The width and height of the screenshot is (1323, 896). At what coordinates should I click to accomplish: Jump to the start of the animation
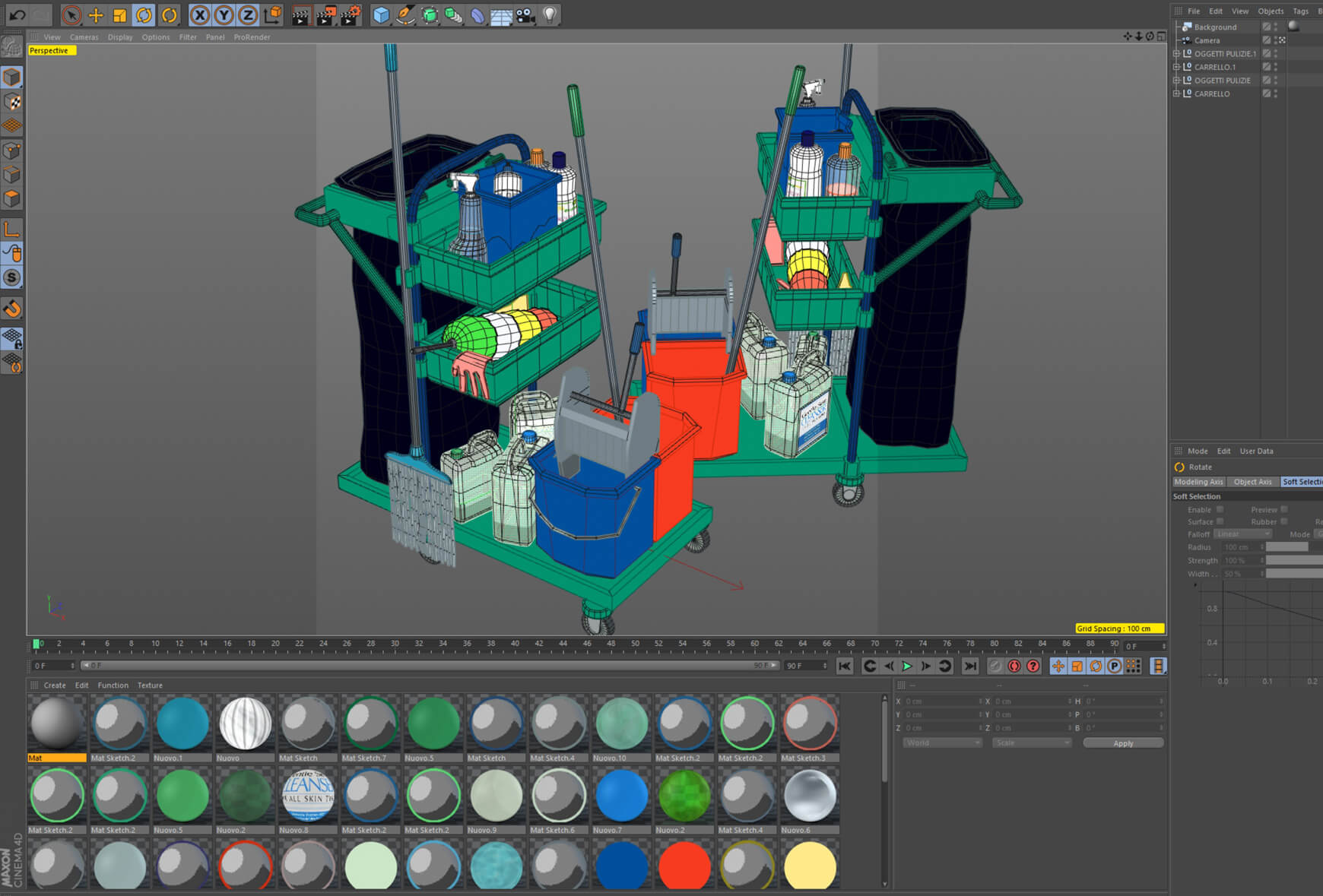[844, 666]
